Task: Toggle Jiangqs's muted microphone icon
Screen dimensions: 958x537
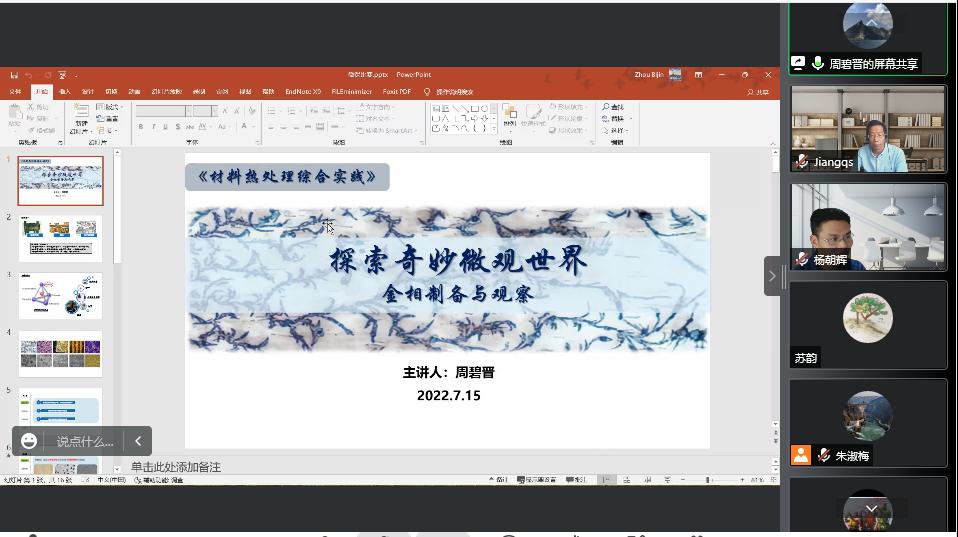Action: tap(802, 162)
